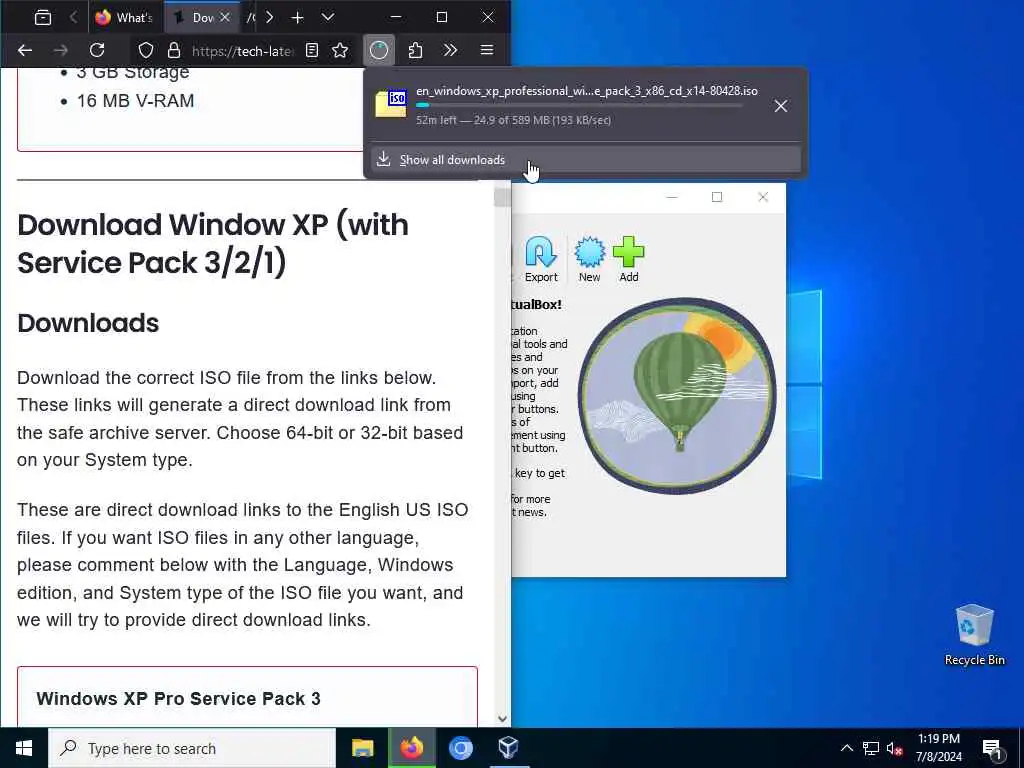
Task: Click VirtualBox cube icon on taskbar
Action: coord(508,748)
